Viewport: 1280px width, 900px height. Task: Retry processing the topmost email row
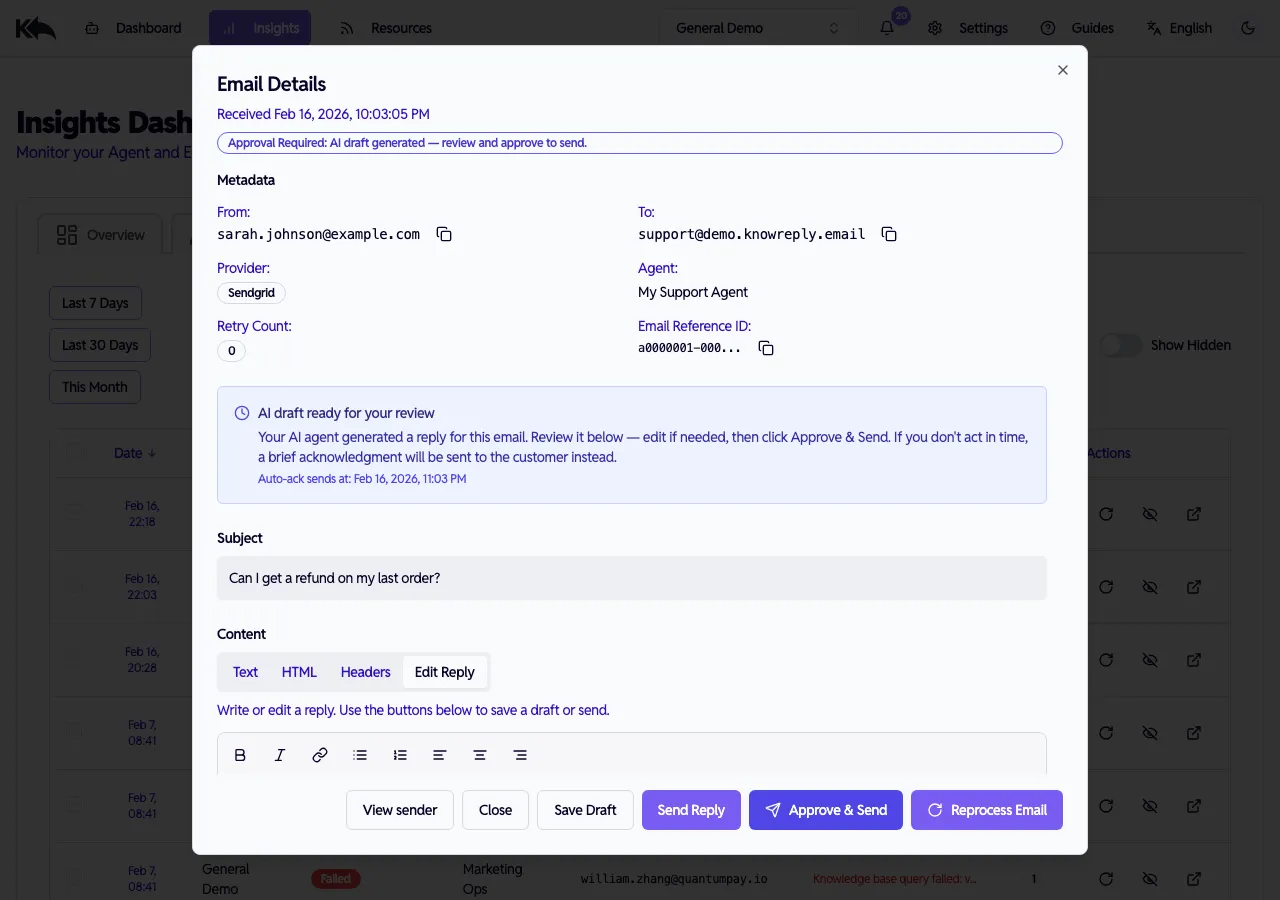point(1106,513)
